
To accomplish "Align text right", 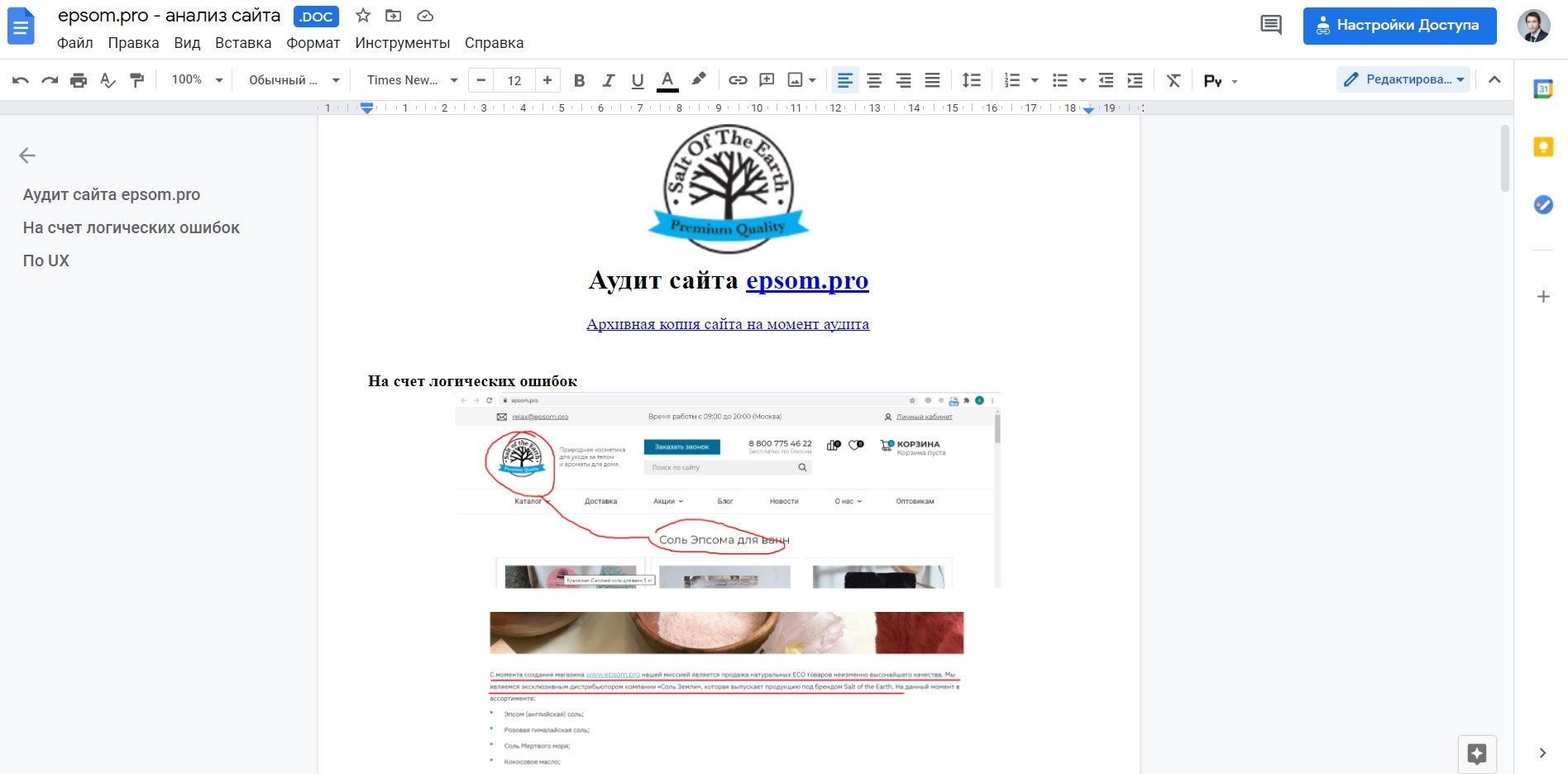I will pyautogui.click(x=903, y=80).
